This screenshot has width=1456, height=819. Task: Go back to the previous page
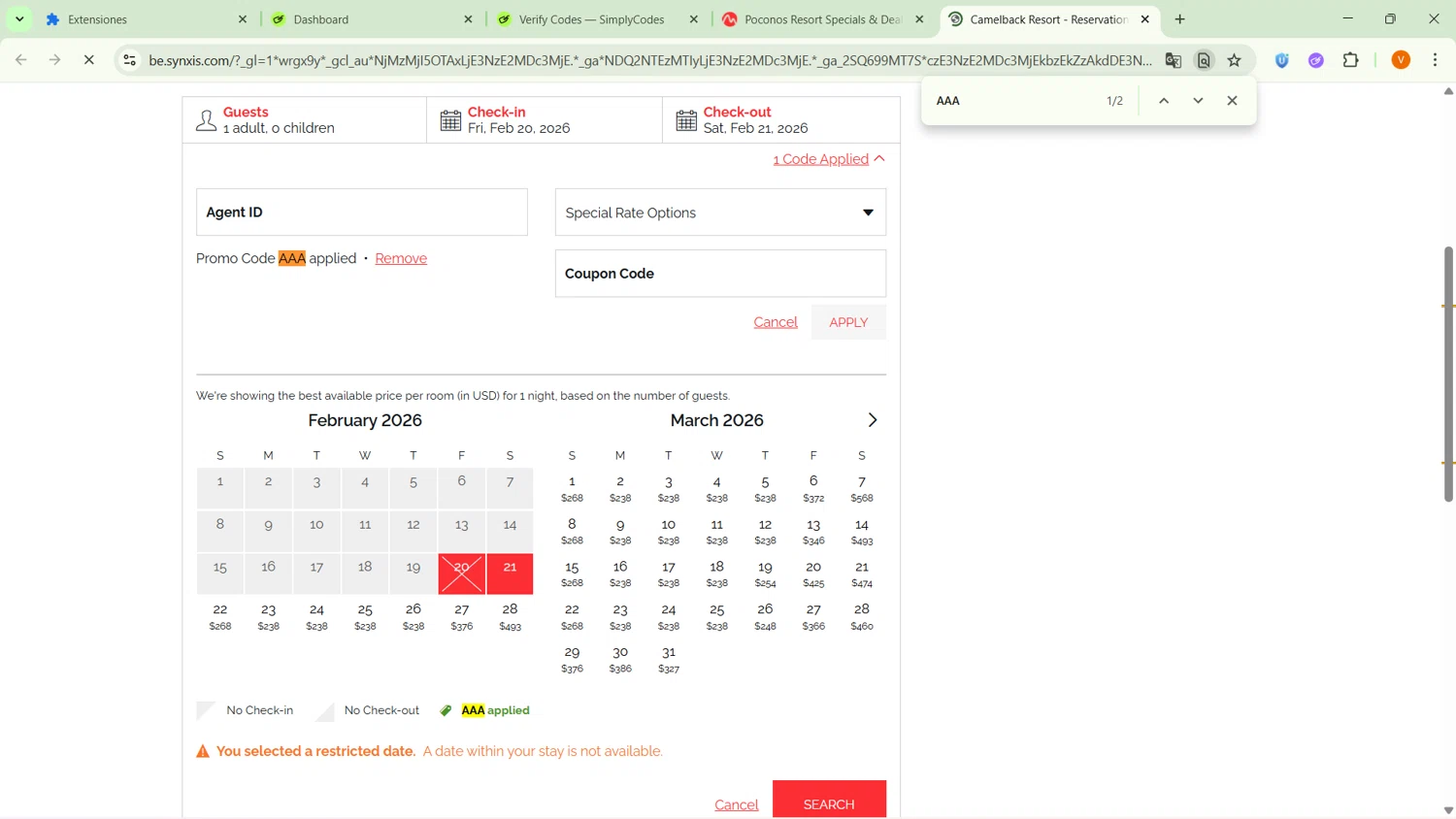[21, 60]
